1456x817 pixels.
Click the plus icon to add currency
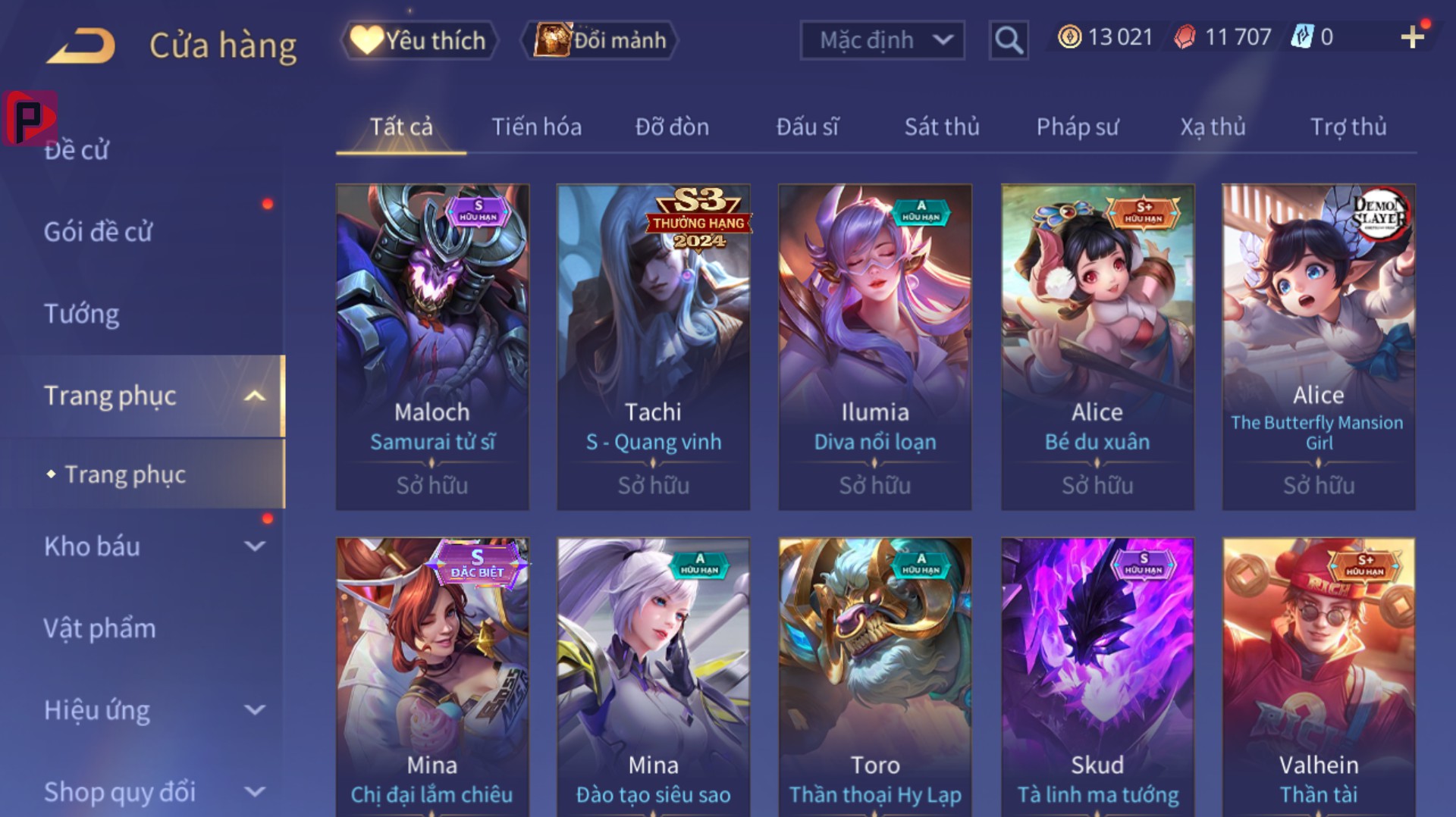(1412, 37)
